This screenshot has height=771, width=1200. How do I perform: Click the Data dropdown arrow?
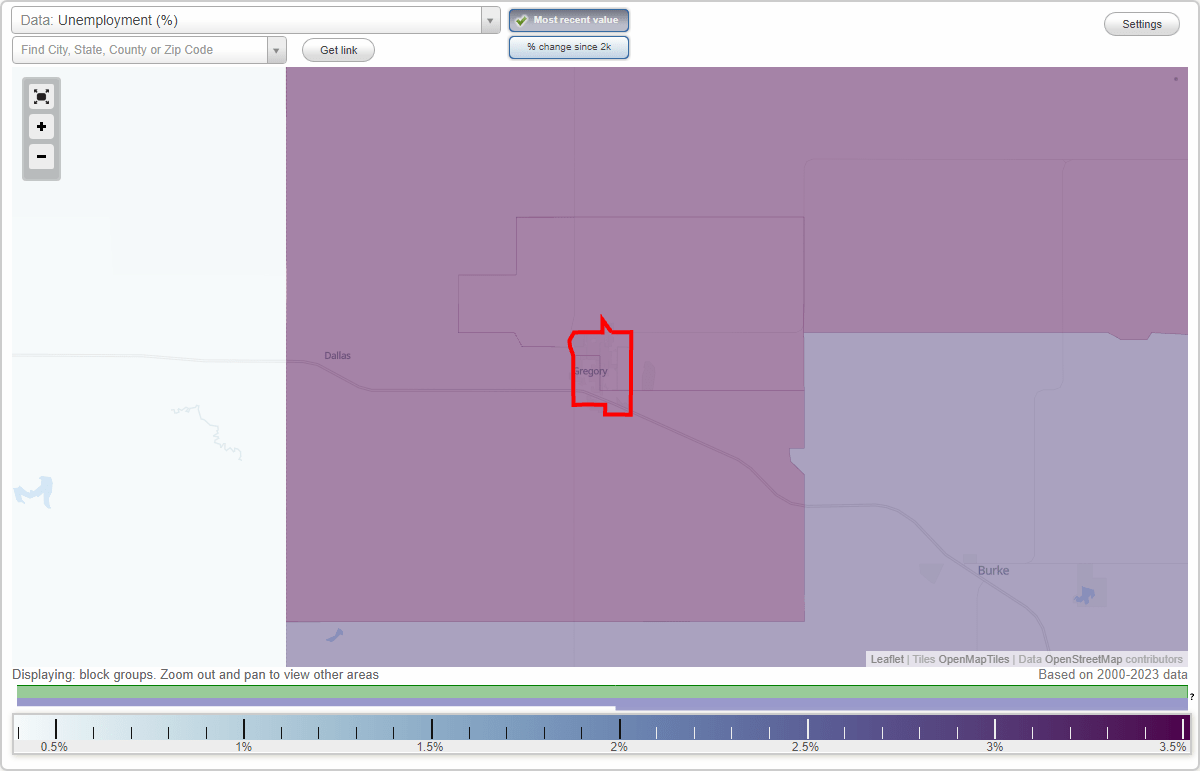tap(489, 20)
